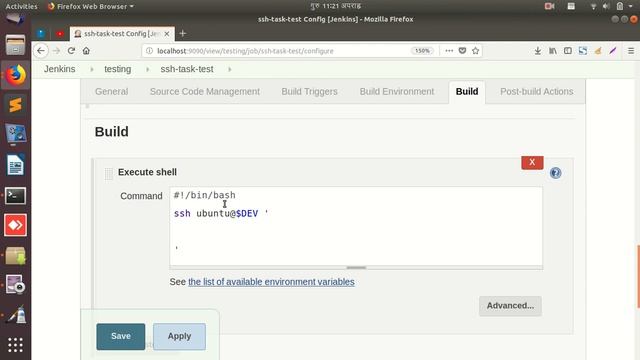Switch to Build Environment tab
Screen dimensions: 640x360
point(397,91)
